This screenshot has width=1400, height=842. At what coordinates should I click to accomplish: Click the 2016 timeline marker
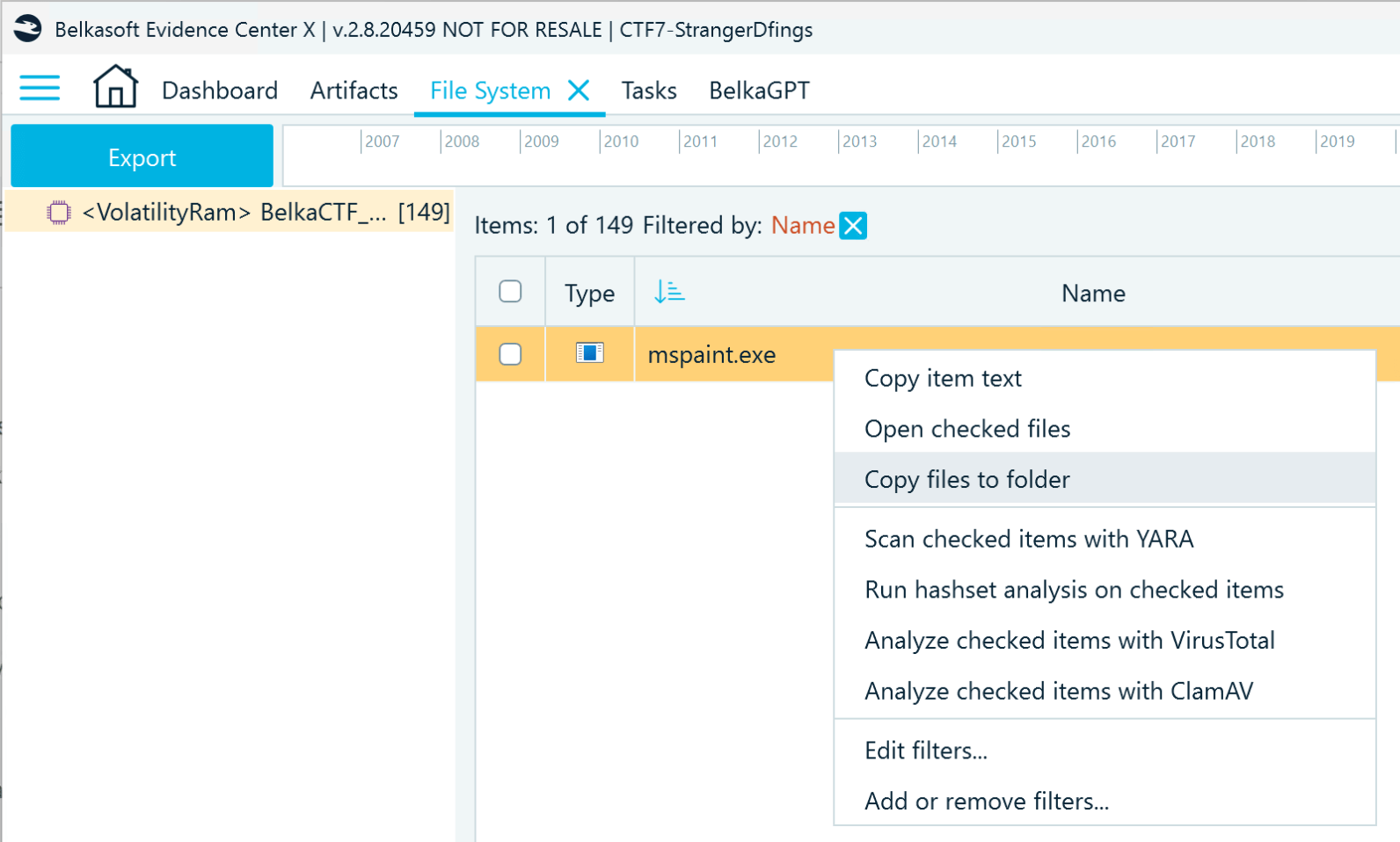click(1098, 142)
